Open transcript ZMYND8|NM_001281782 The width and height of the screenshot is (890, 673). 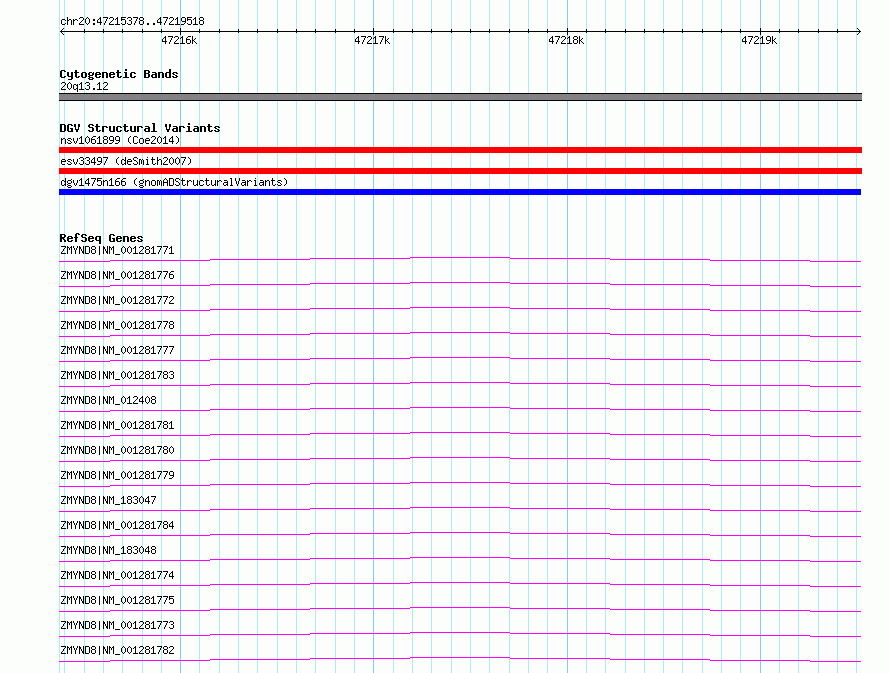(x=117, y=650)
